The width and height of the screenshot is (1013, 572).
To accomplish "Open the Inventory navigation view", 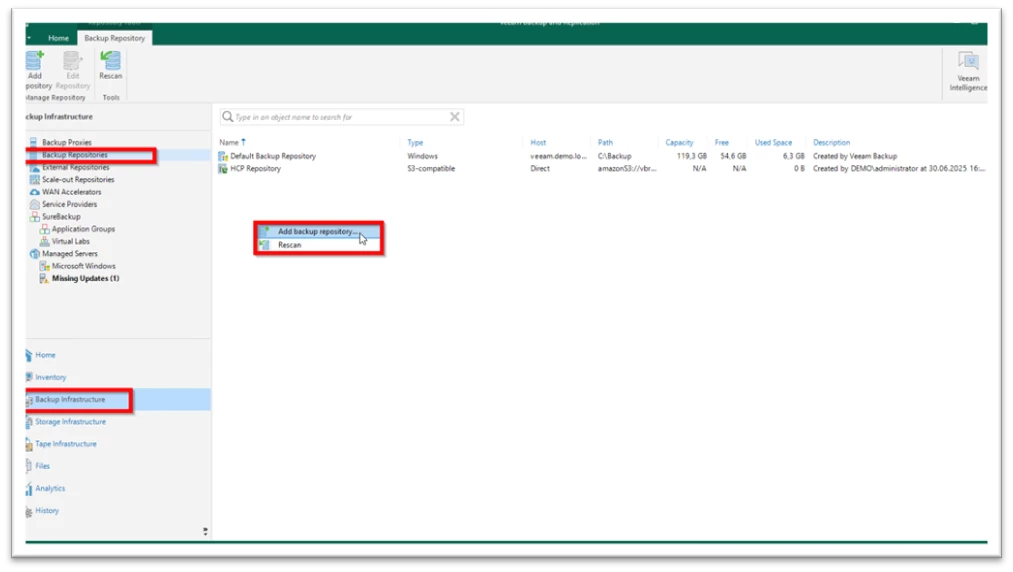I will (x=50, y=377).
